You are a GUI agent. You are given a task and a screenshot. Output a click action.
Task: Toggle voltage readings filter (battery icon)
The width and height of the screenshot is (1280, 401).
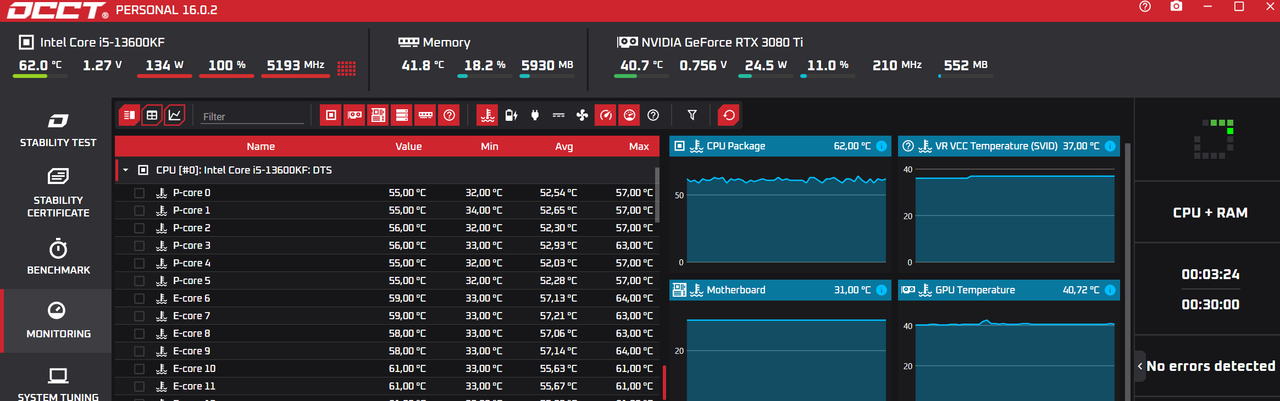coord(511,115)
